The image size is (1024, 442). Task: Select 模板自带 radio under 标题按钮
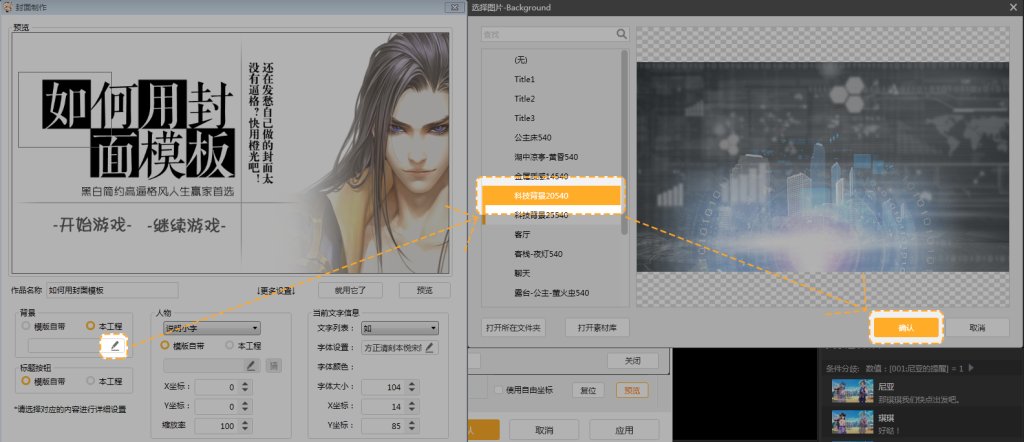[x=27, y=381]
